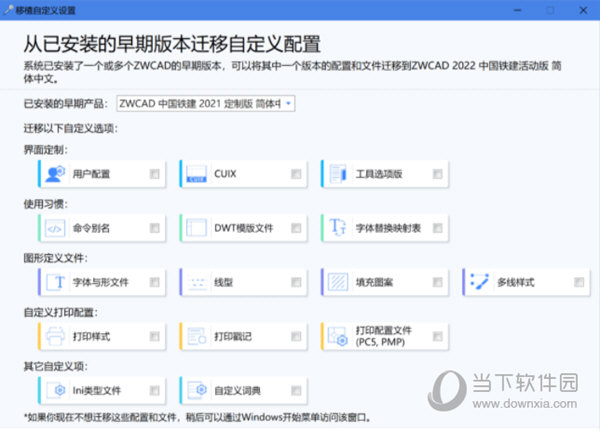Click the 打印样式 printer icon
The width and height of the screenshot is (600, 431).
point(55,336)
